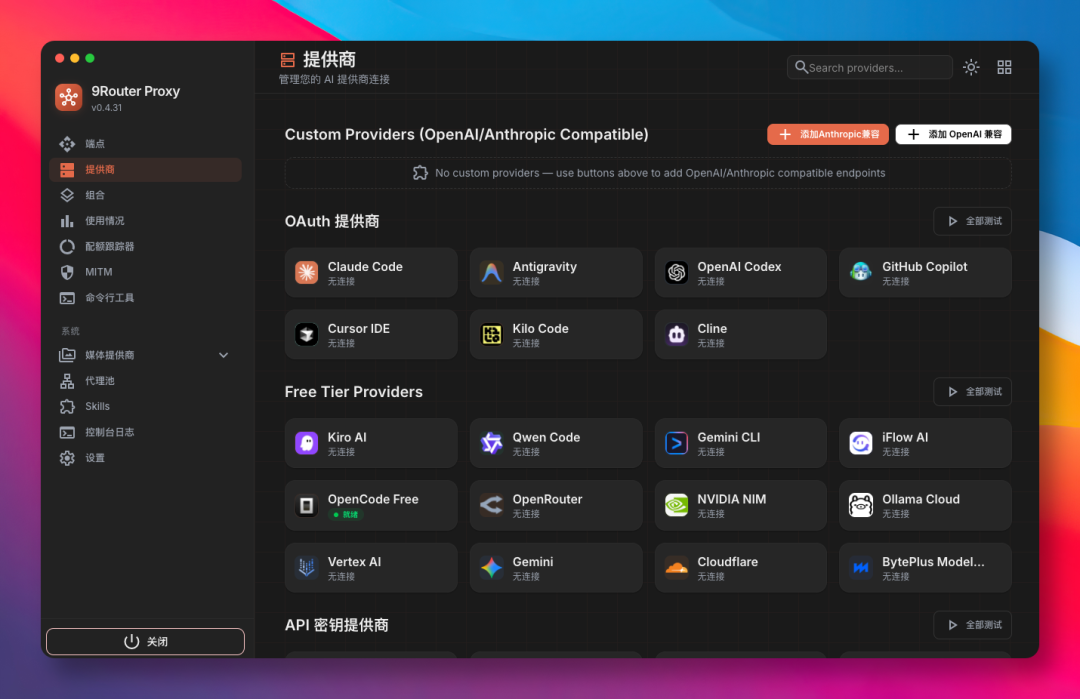The height and width of the screenshot is (699, 1080).
Task: Click the Cloudflare cloud icon
Action: pyautogui.click(x=676, y=568)
